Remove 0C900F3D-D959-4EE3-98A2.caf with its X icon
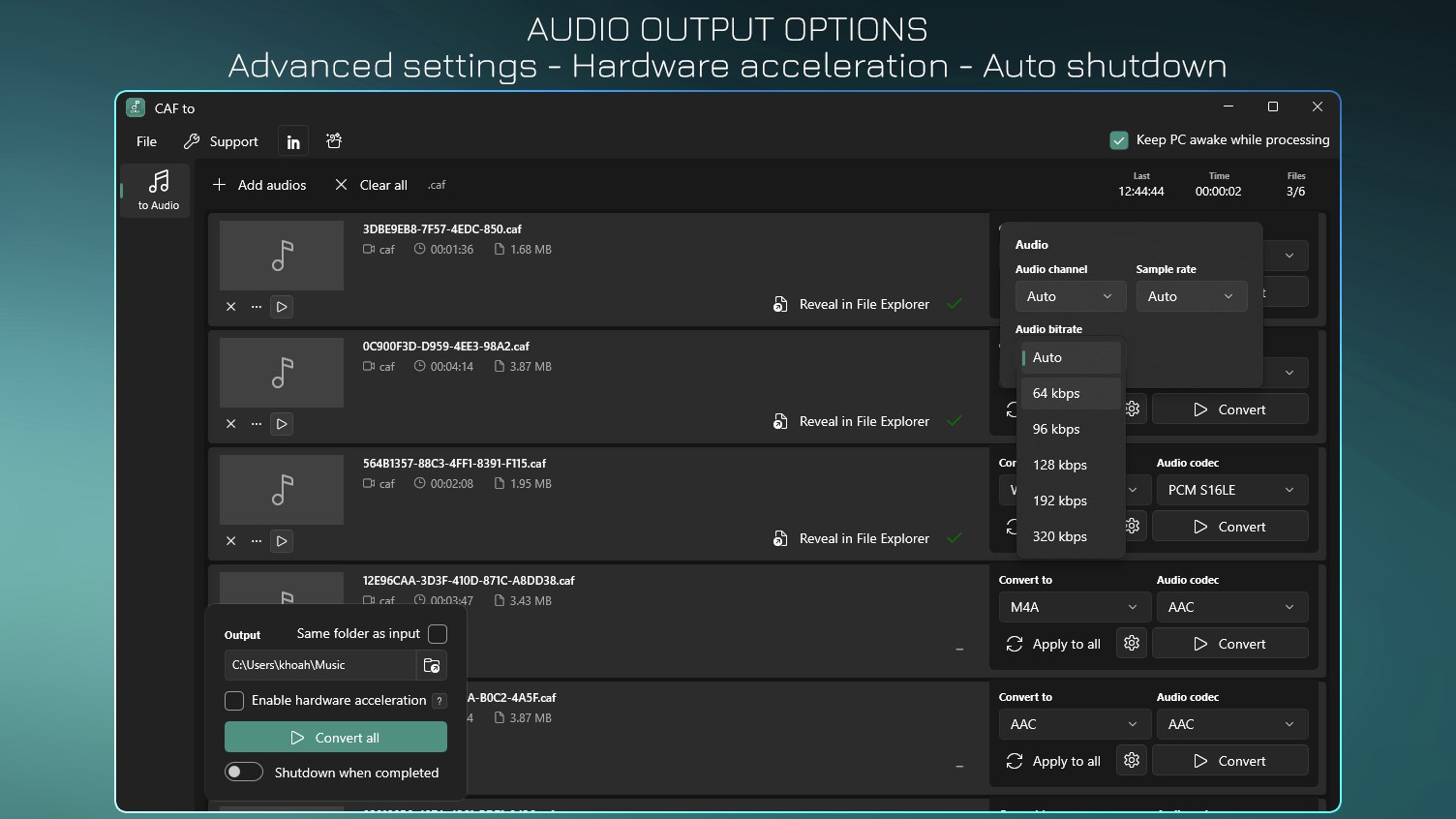The image size is (1456, 819). [230, 424]
